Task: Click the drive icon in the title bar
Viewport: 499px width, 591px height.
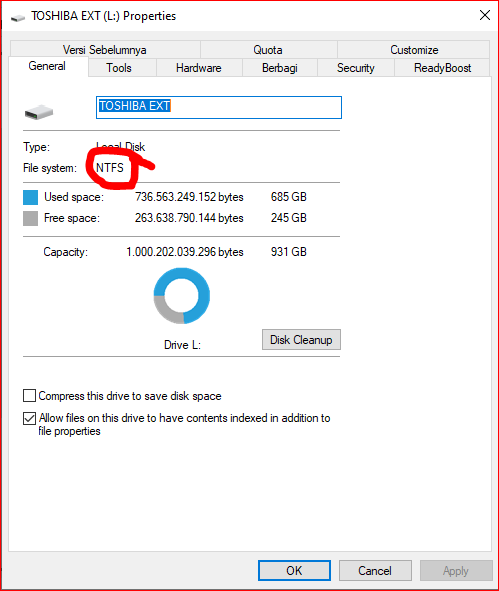Action: click(x=18, y=18)
